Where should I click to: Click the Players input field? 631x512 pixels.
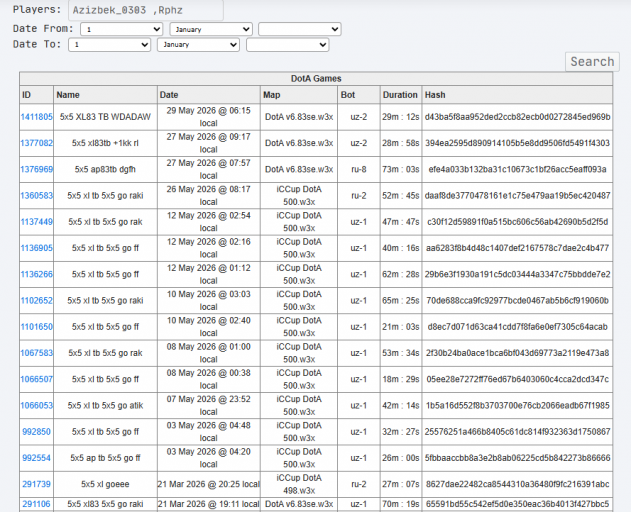(146, 10)
